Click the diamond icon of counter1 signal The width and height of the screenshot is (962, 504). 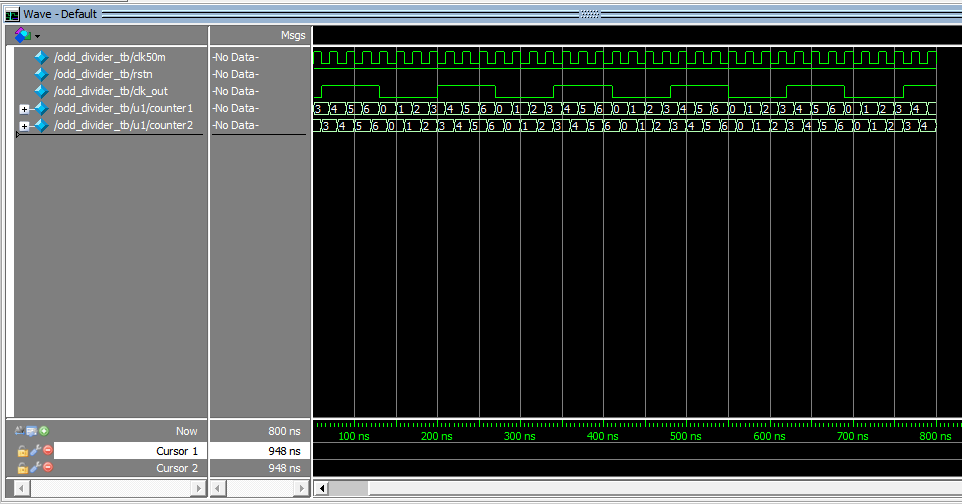41,109
